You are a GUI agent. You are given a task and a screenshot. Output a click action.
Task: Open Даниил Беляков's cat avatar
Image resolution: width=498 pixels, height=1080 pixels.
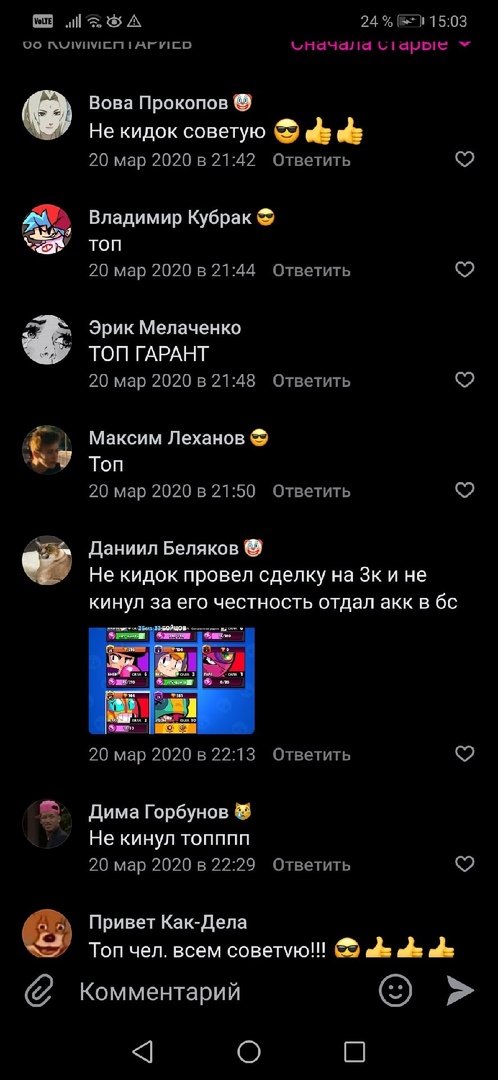coord(47,560)
